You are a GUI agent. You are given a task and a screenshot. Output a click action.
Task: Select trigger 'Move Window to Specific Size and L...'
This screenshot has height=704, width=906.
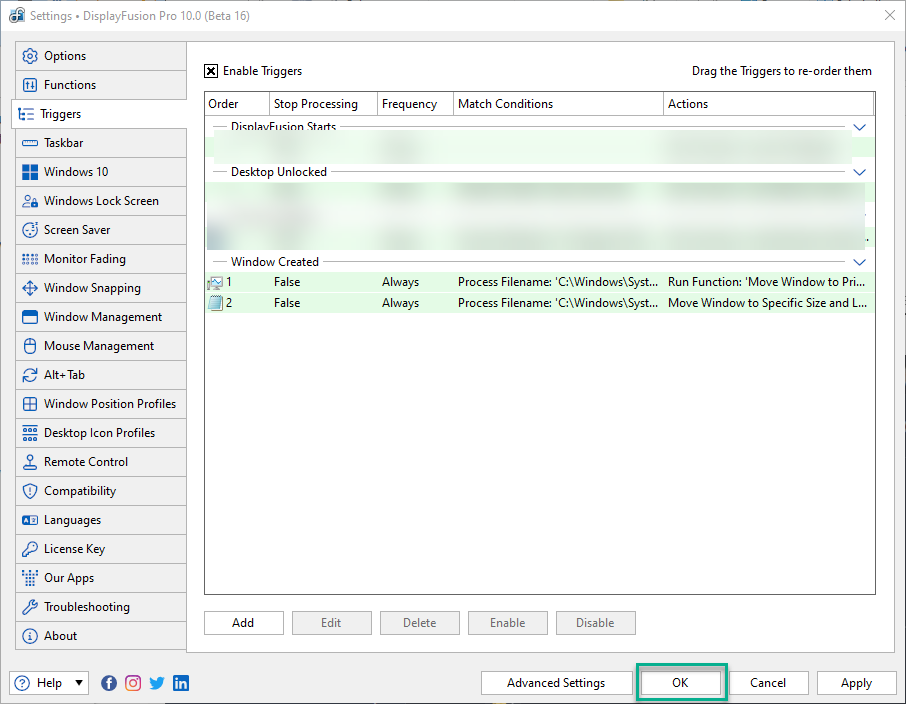[540, 303]
